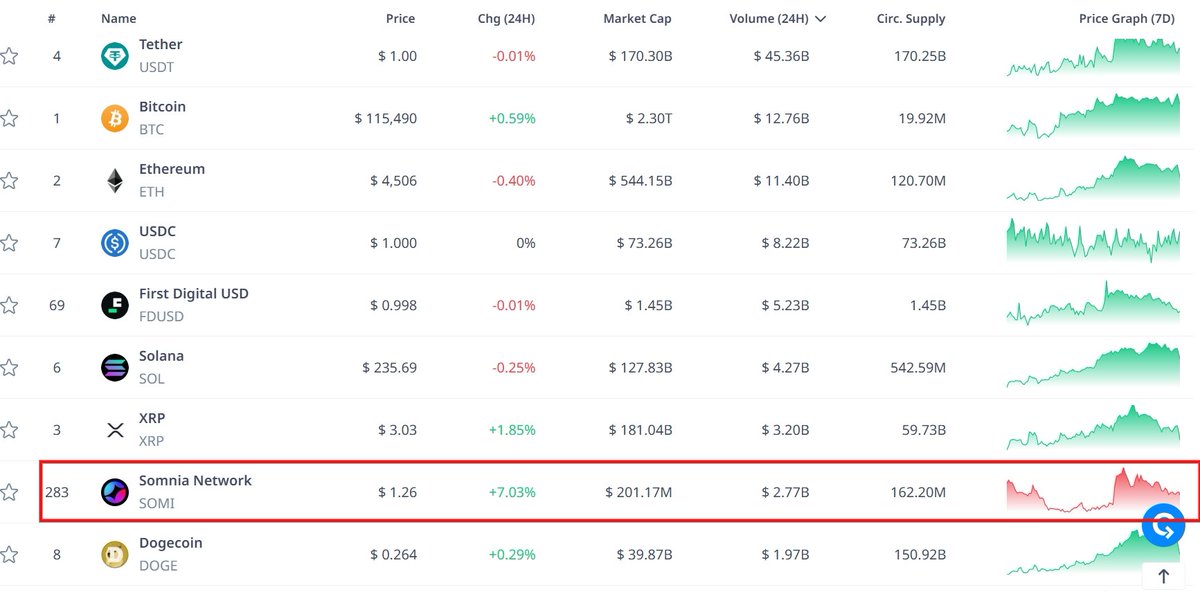Click the Bitcoin BTC logo
Image resolution: width=1200 pixels, height=592 pixels.
(x=114, y=117)
